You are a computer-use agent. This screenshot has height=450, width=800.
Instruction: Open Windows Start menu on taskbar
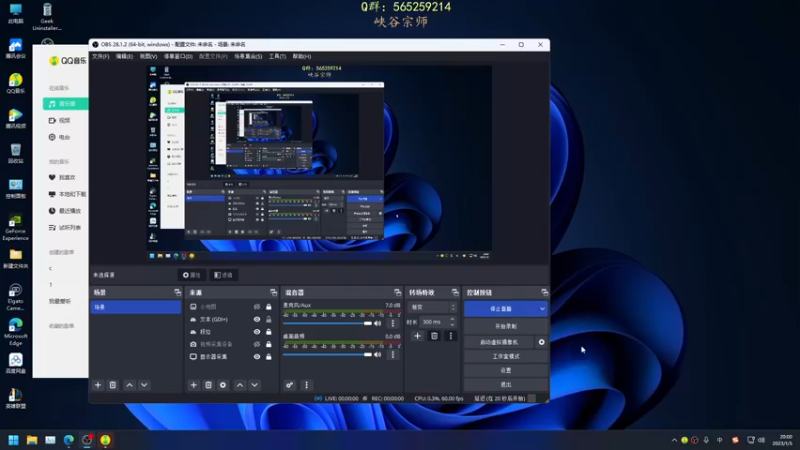coord(13,440)
